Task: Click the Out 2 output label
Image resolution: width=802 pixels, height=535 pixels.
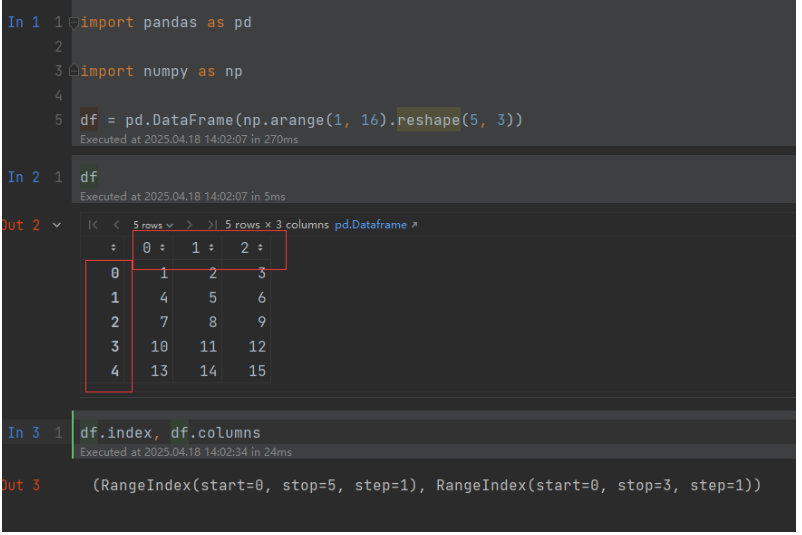Action: tap(20, 226)
